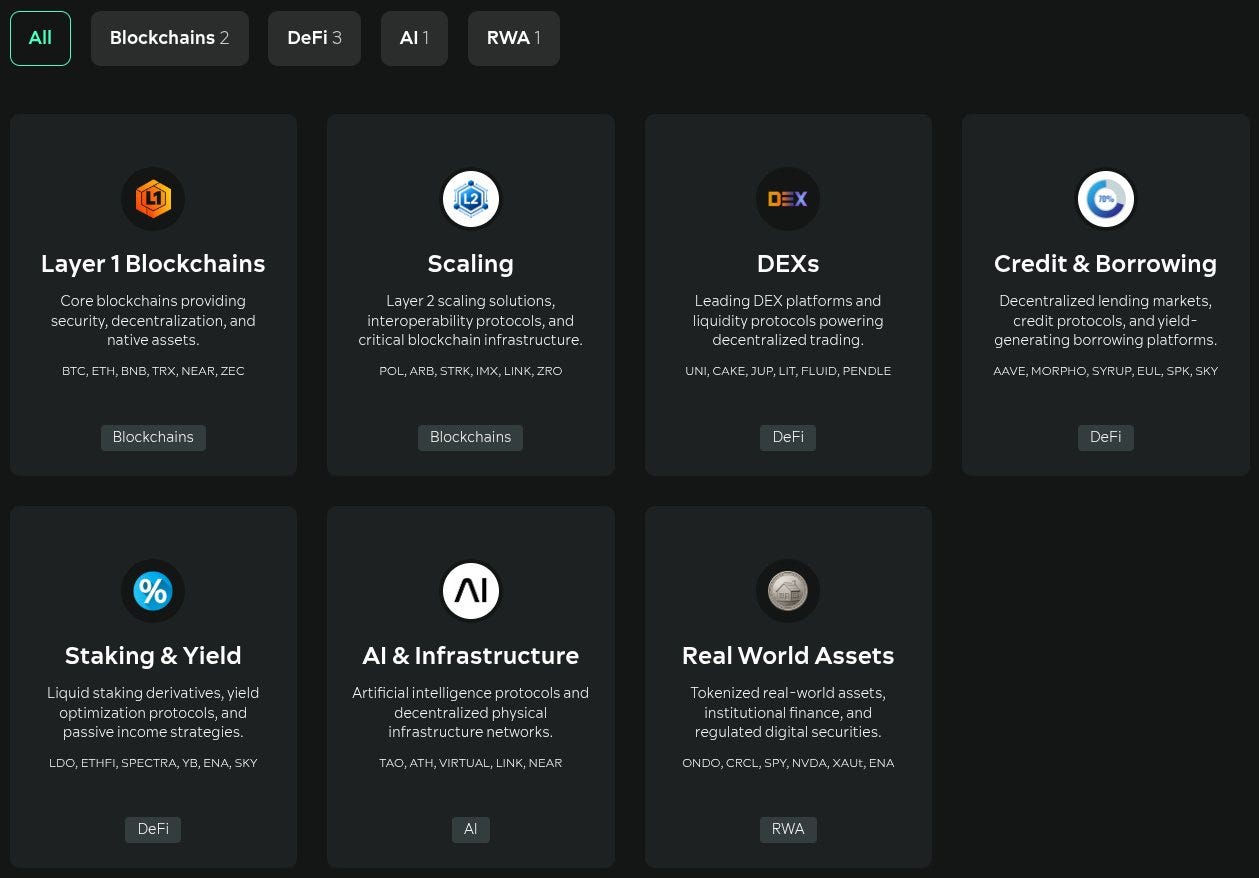The image size is (1259, 878).
Task: Show the AI 1 category tab
Action: coord(414,38)
